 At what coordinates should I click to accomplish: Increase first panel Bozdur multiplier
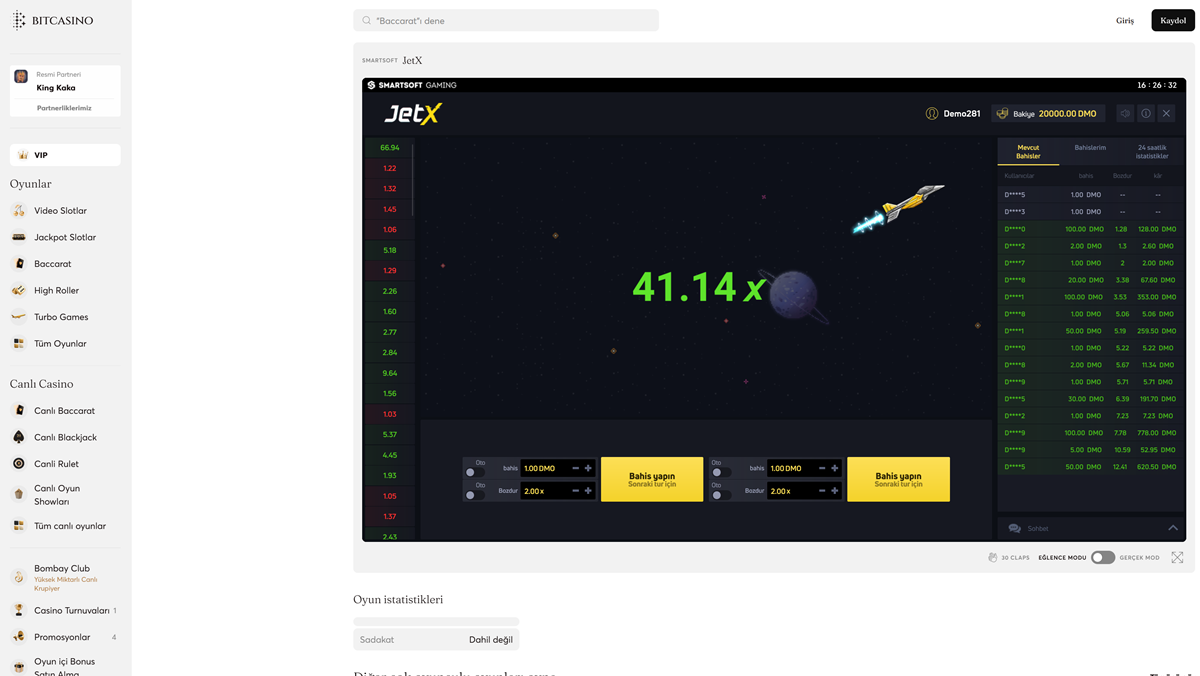point(588,491)
